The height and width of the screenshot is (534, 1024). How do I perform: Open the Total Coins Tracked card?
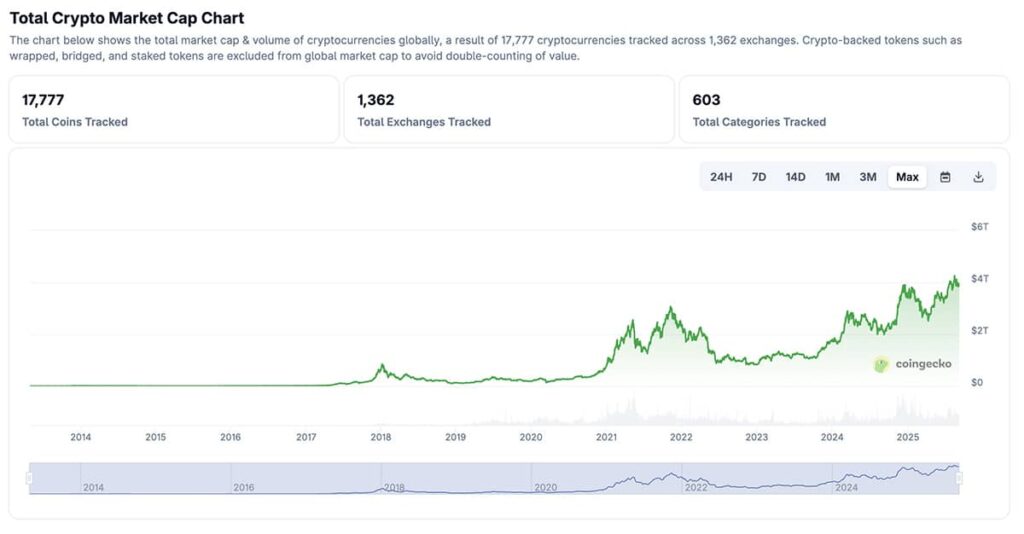point(174,109)
